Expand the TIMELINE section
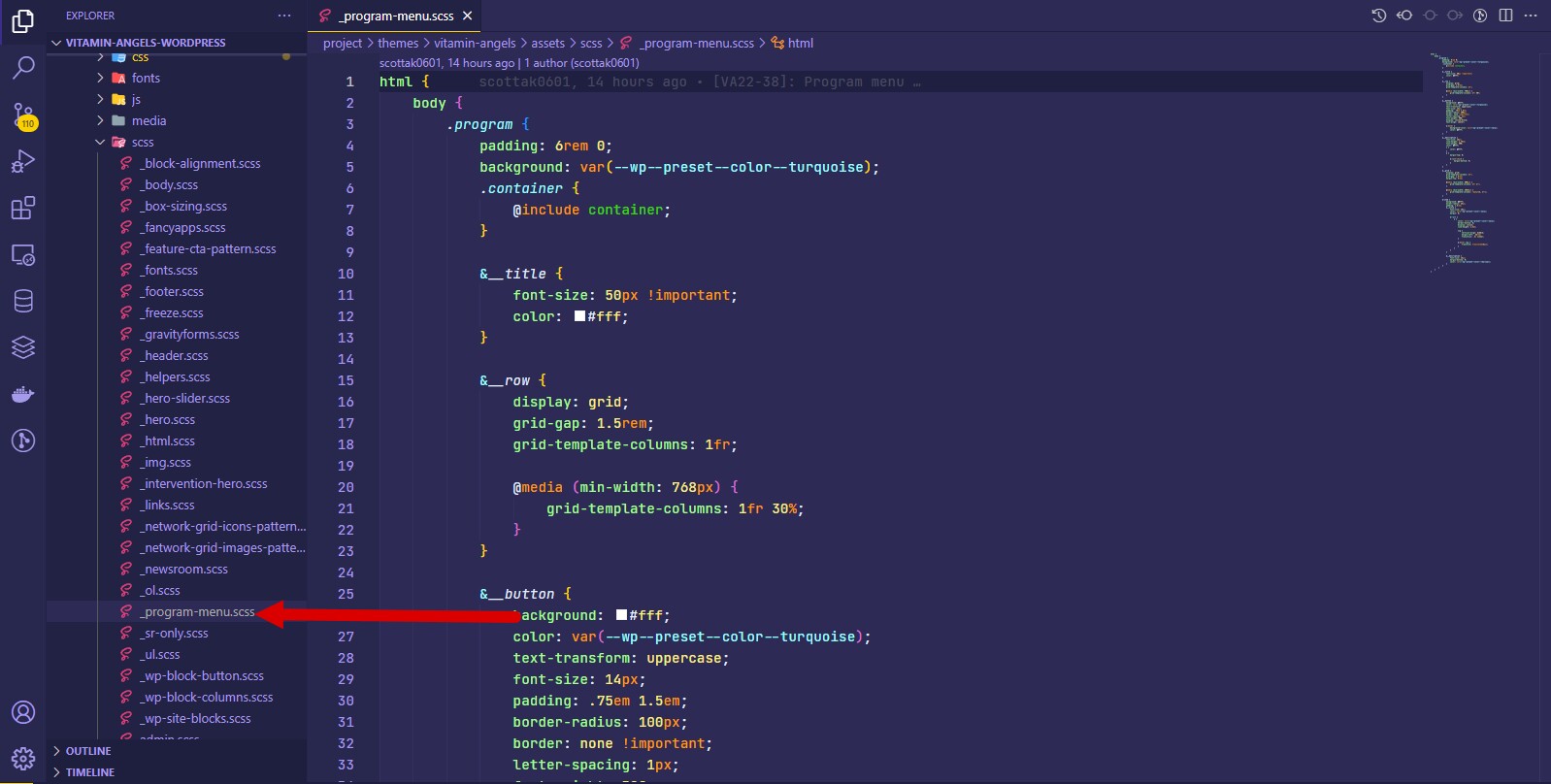Viewport: 1551px width, 784px height. (89, 772)
